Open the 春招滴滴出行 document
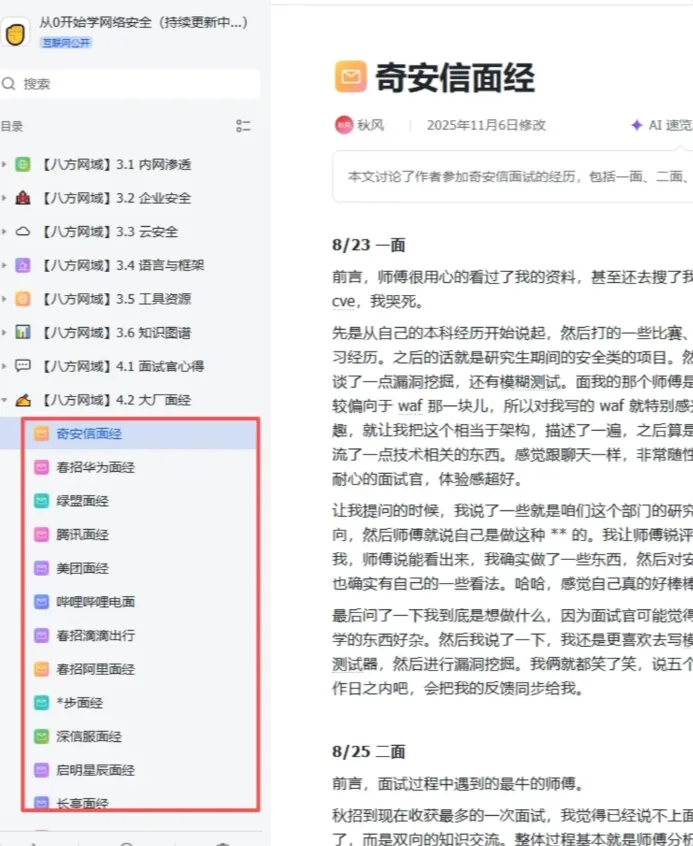The height and width of the screenshot is (846, 693). (96, 636)
